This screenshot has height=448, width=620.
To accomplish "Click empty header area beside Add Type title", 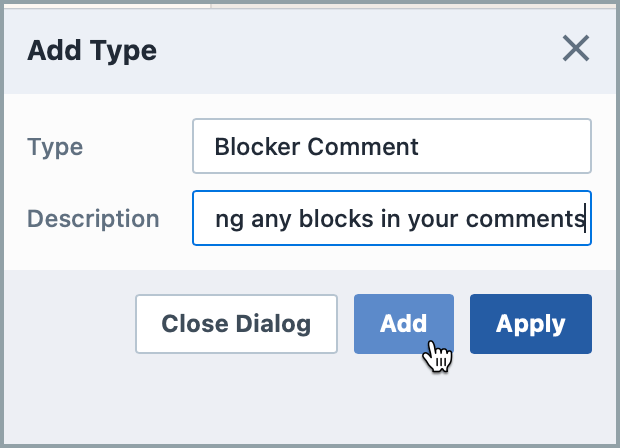I will [350, 50].
